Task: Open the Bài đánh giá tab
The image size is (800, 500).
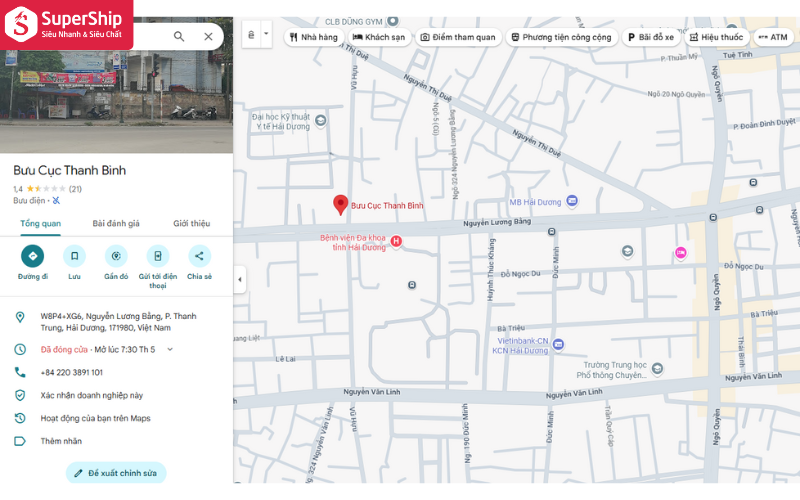Action: tap(116, 223)
